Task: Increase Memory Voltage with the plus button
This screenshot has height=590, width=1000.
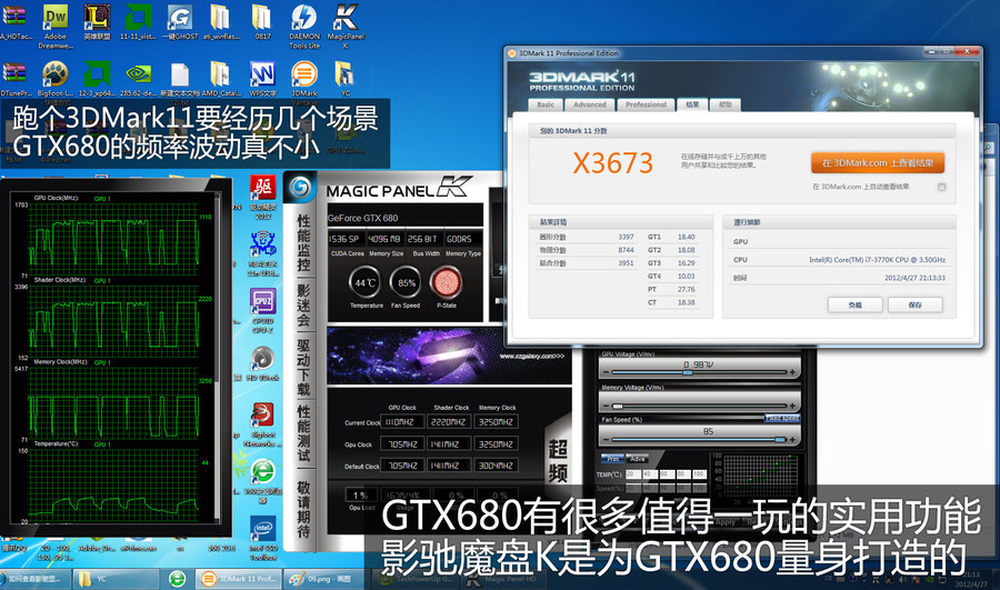Action: tap(792, 406)
